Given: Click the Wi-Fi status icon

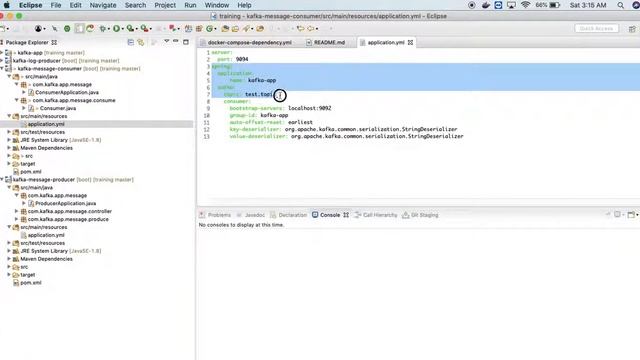Looking at the screenshot, I should tap(525, 5).
